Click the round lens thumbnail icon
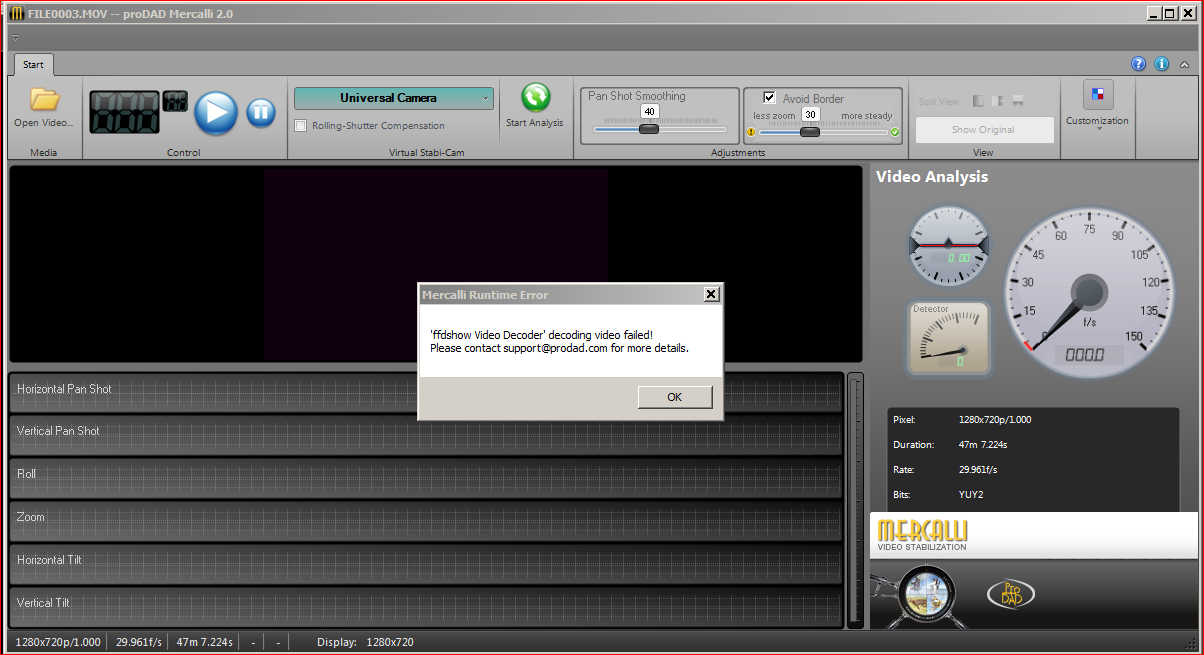This screenshot has width=1204, height=655. tap(929, 593)
